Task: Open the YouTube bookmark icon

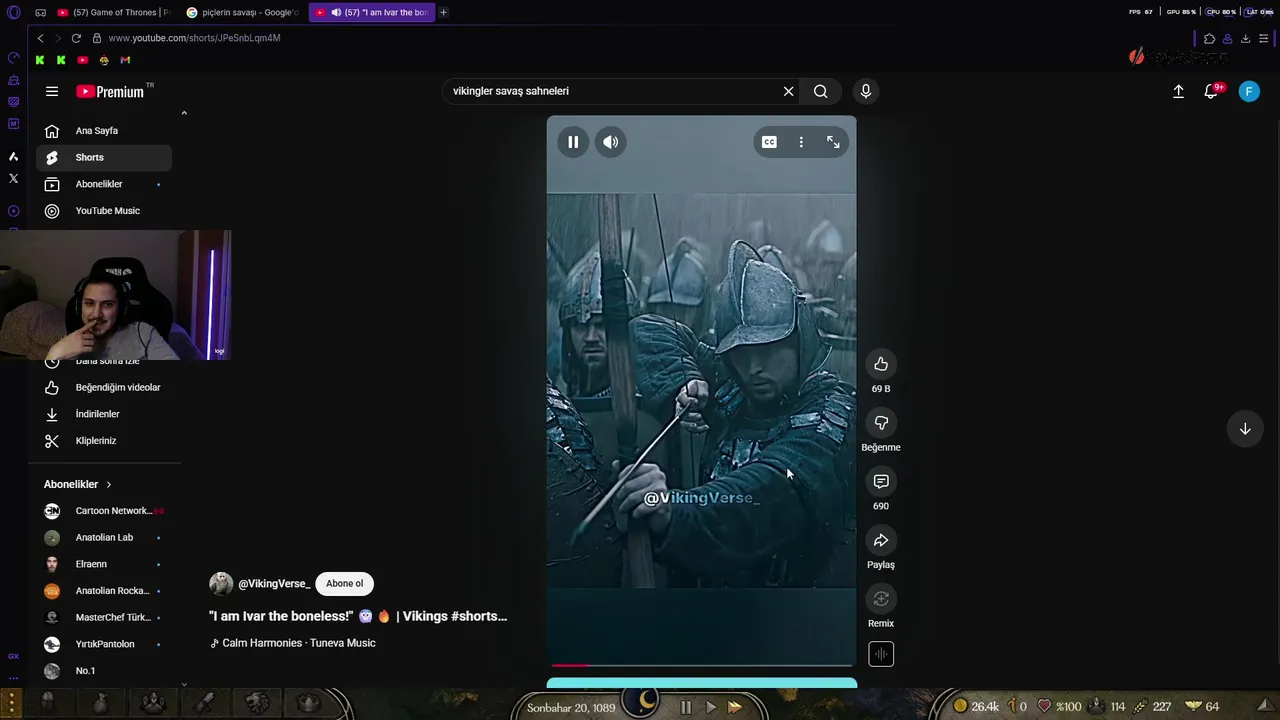Action: click(x=82, y=60)
